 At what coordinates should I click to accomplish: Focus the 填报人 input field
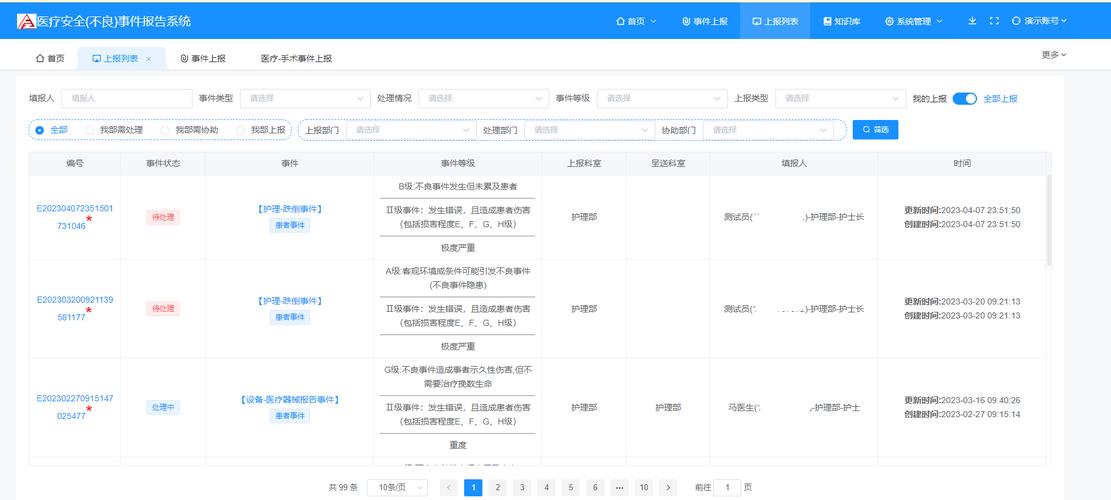coord(127,98)
